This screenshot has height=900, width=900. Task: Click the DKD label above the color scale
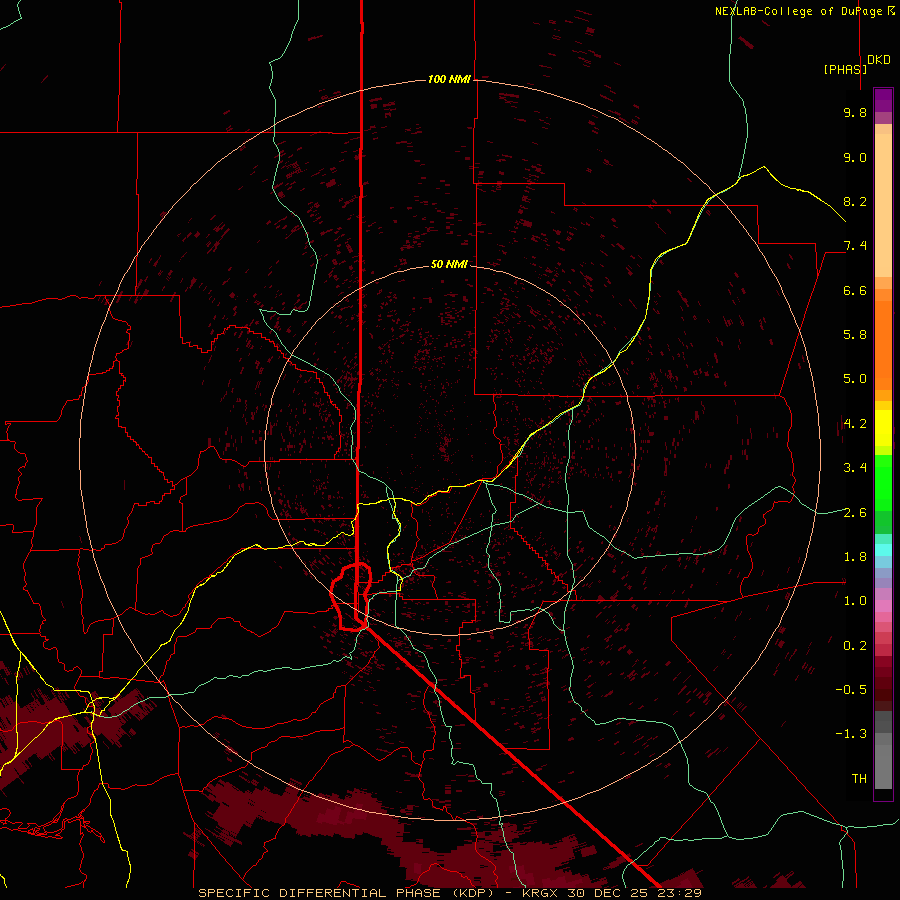pyautogui.click(x=878, y=60)
